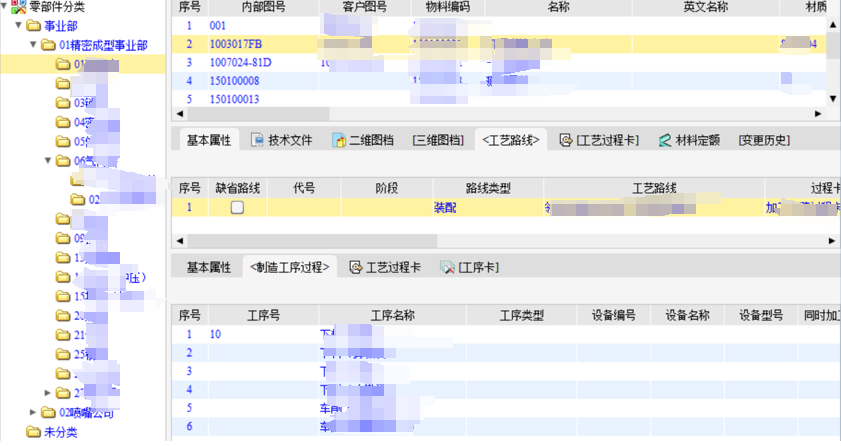Image resolution: width=841 pixels, height=446 pixels.
Task: Click the folder icon beside 事业部
Action: pos(34,26)
